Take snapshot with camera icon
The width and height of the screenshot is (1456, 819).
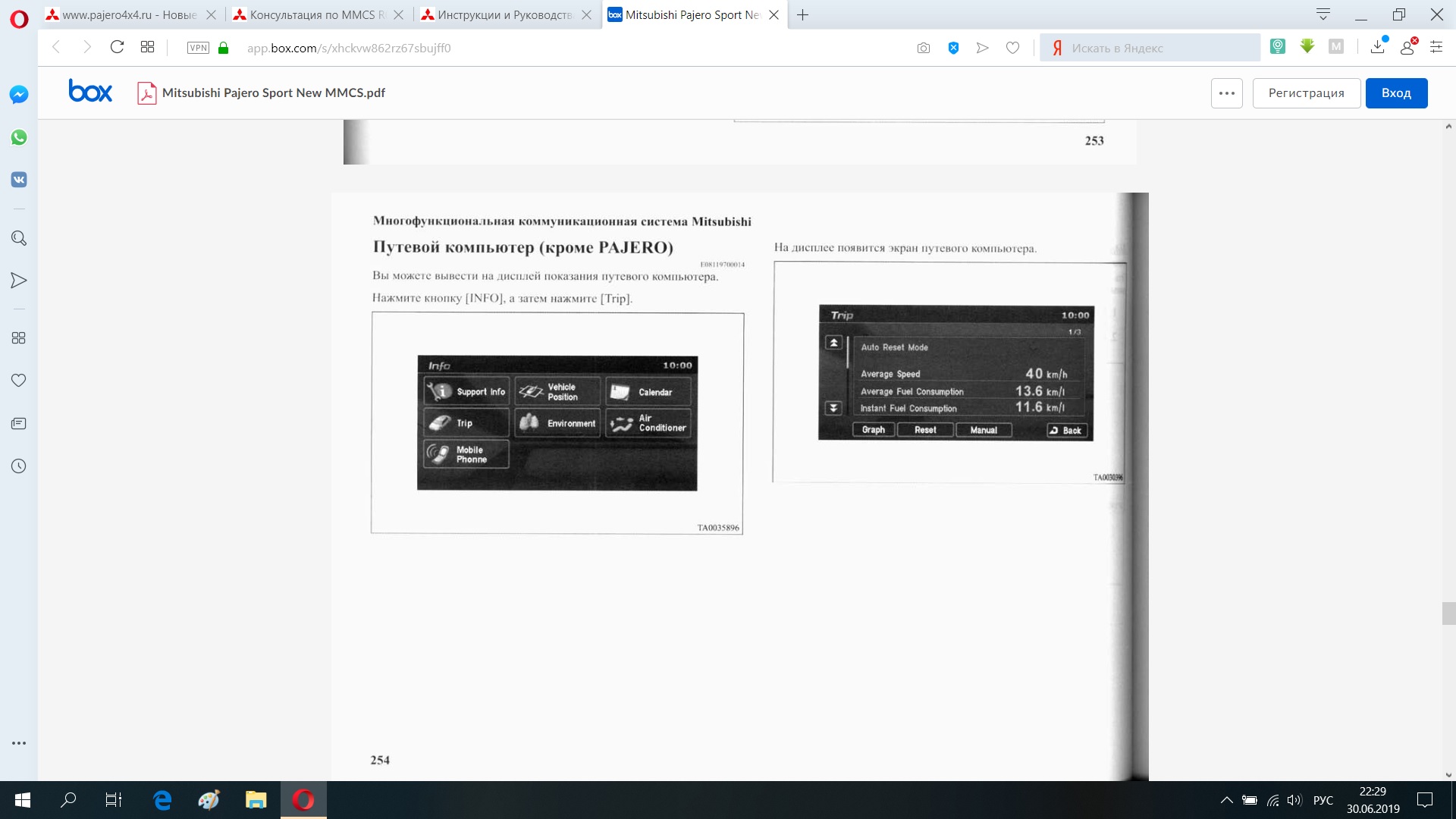coord(923,48)
